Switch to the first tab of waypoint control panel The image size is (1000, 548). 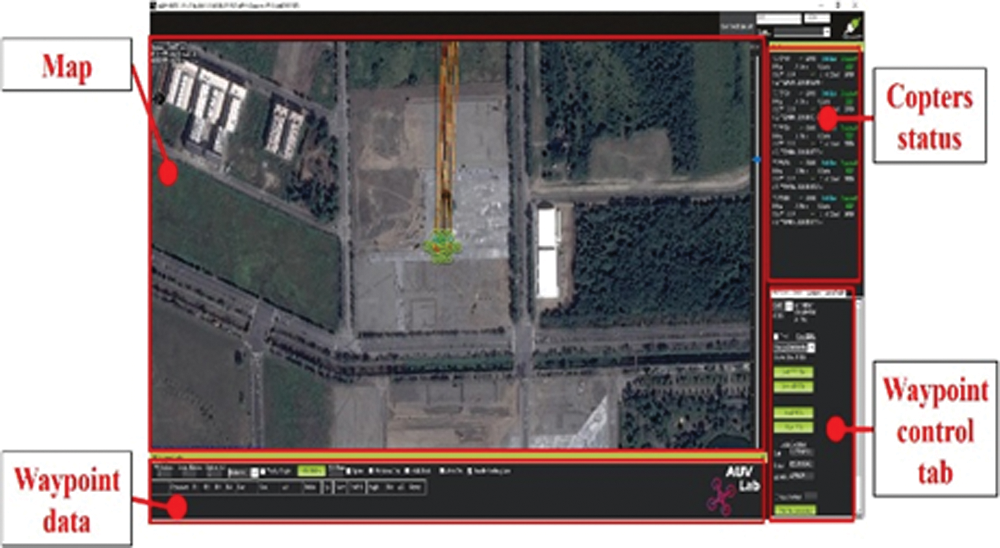click(x=779, y=293)
